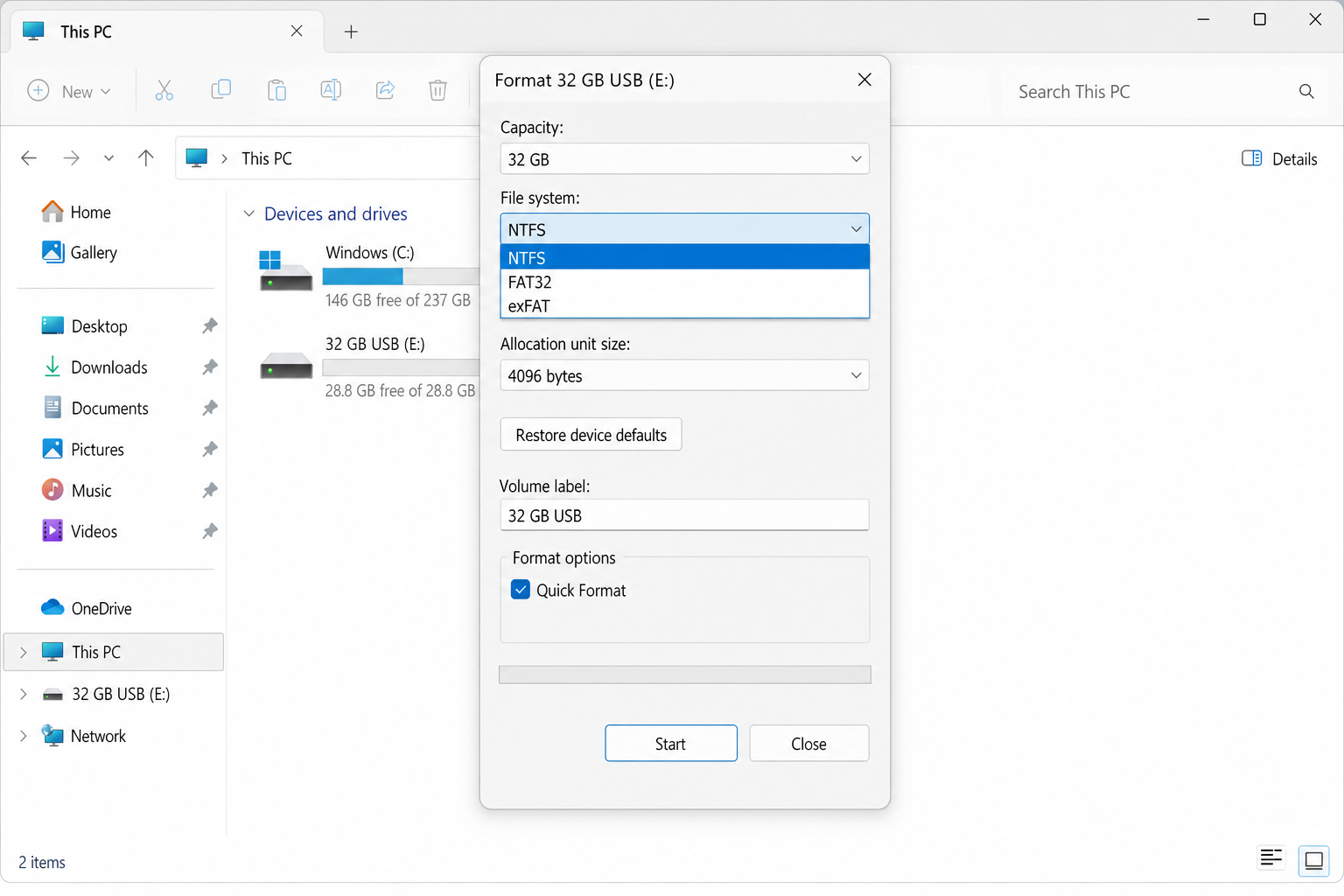Unpin Music using its pin icon
This screenshot has width=1344, height=896.
pos(210,491)
